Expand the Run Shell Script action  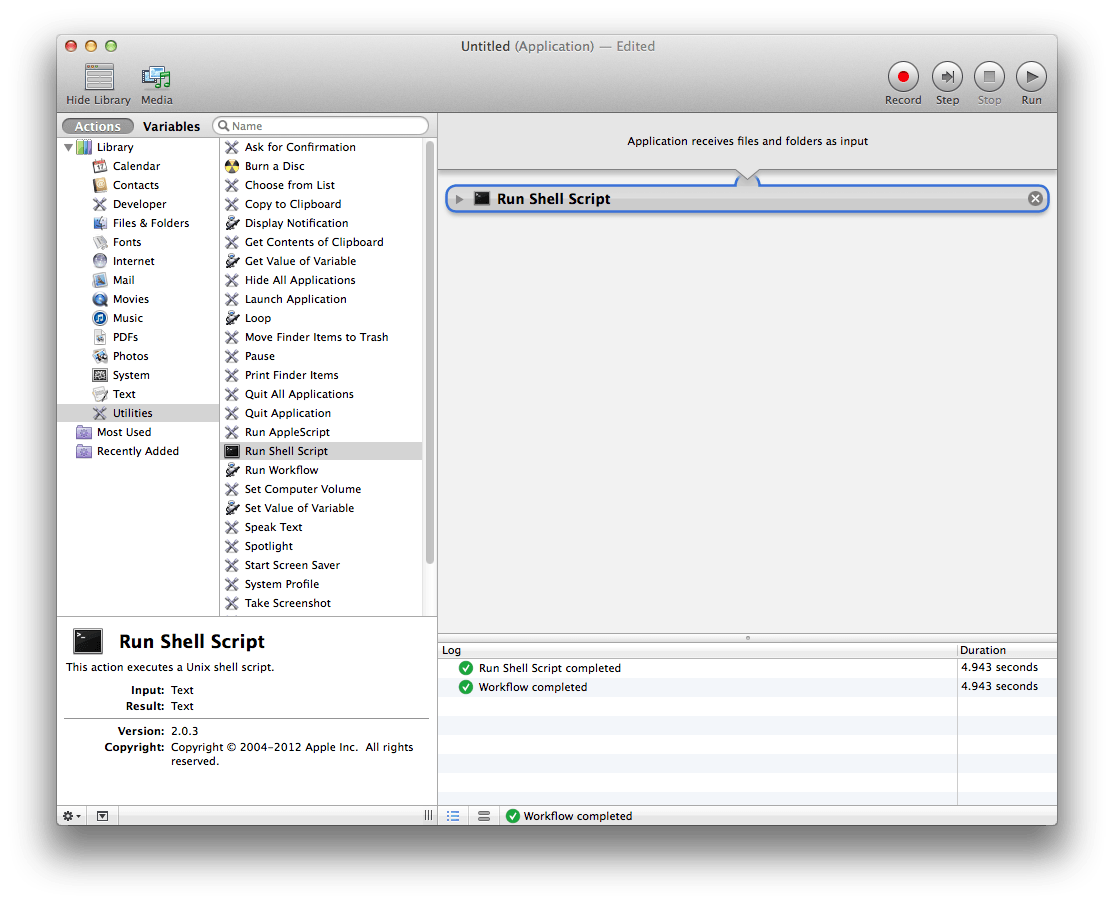[x=460, y=199]
